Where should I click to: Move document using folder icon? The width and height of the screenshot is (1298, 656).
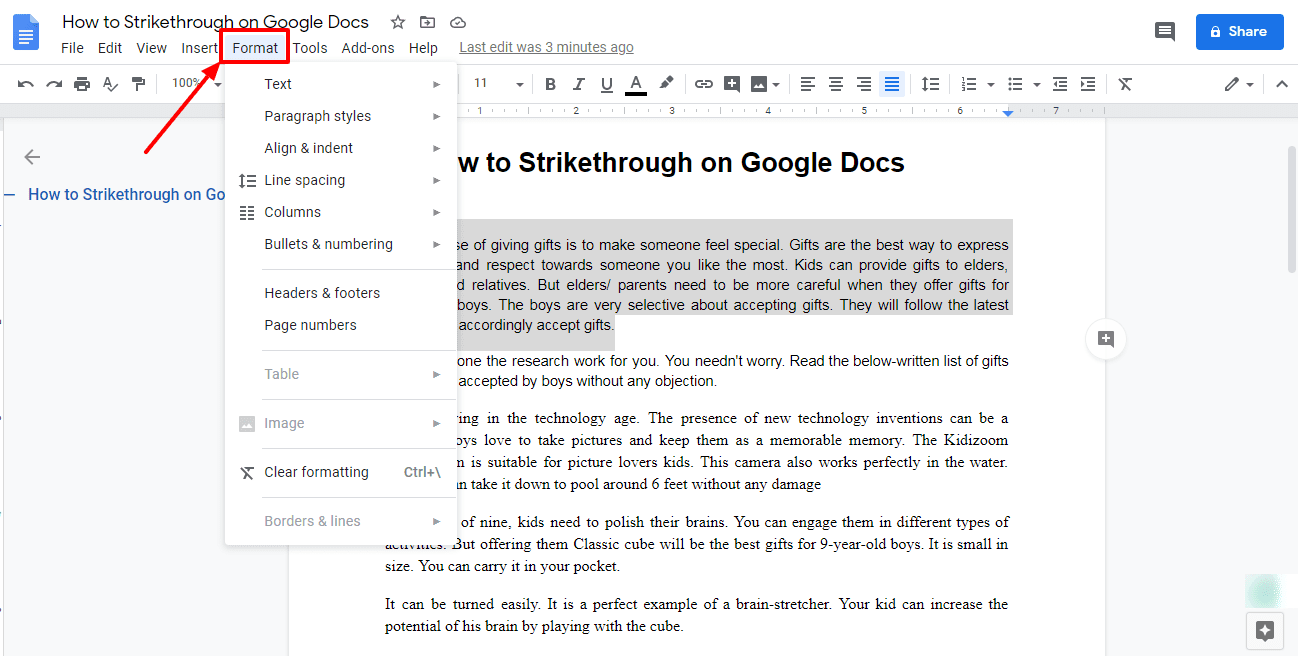427,22
